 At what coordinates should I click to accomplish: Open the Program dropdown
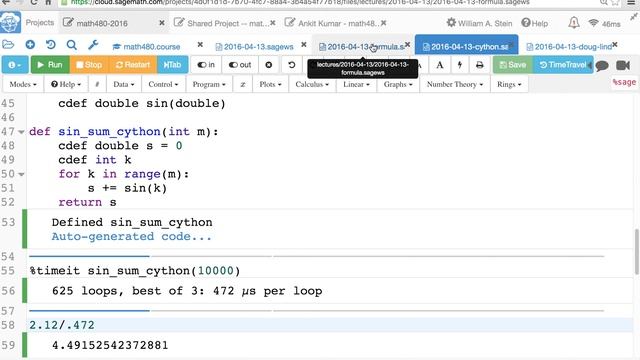pos(209,84)
